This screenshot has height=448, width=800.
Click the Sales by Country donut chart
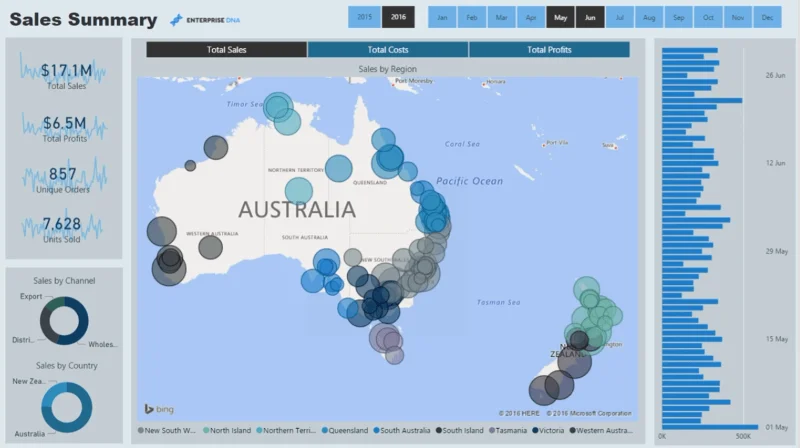click(67, 408)
